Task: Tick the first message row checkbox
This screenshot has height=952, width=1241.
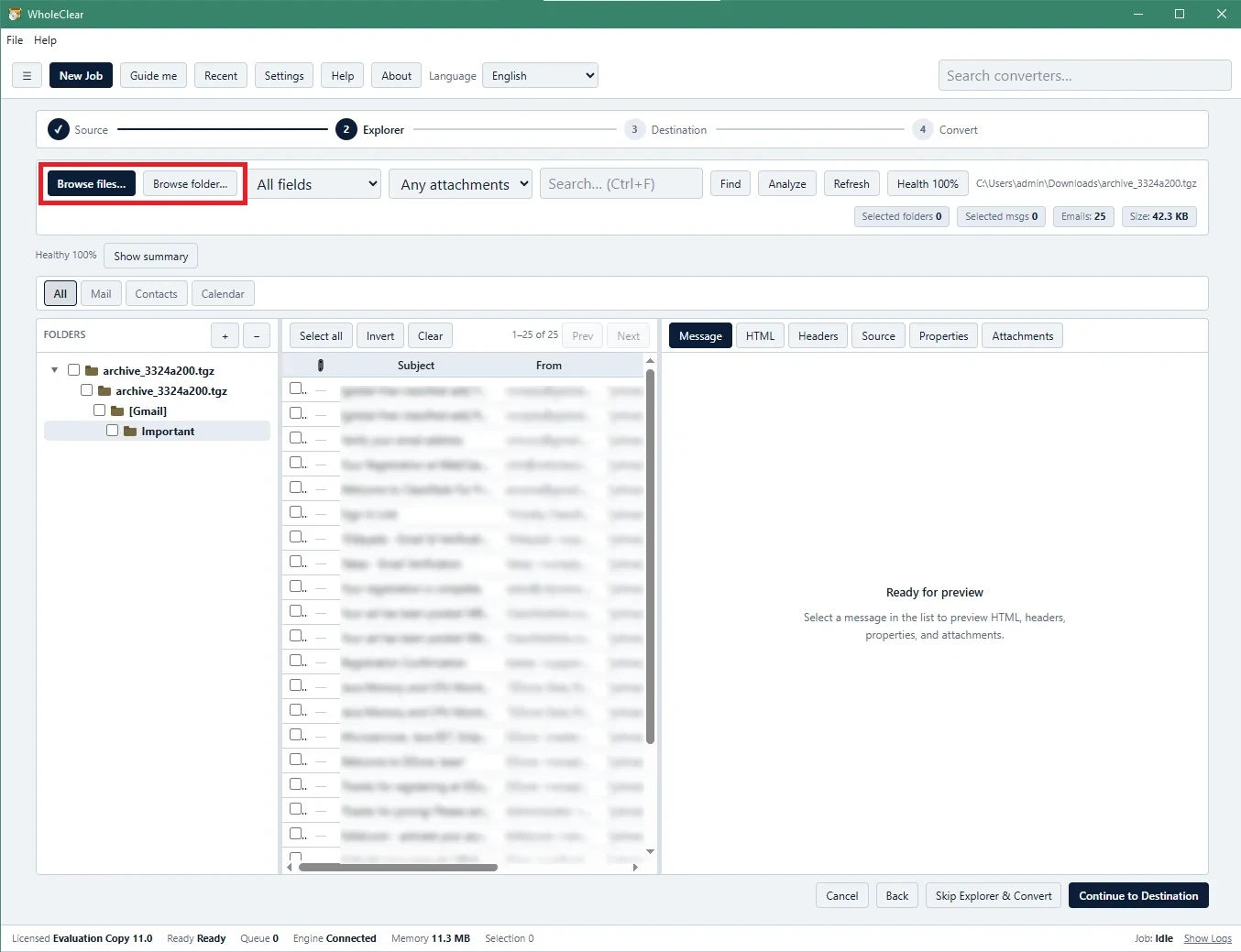Action: click(x=296, y=388)
